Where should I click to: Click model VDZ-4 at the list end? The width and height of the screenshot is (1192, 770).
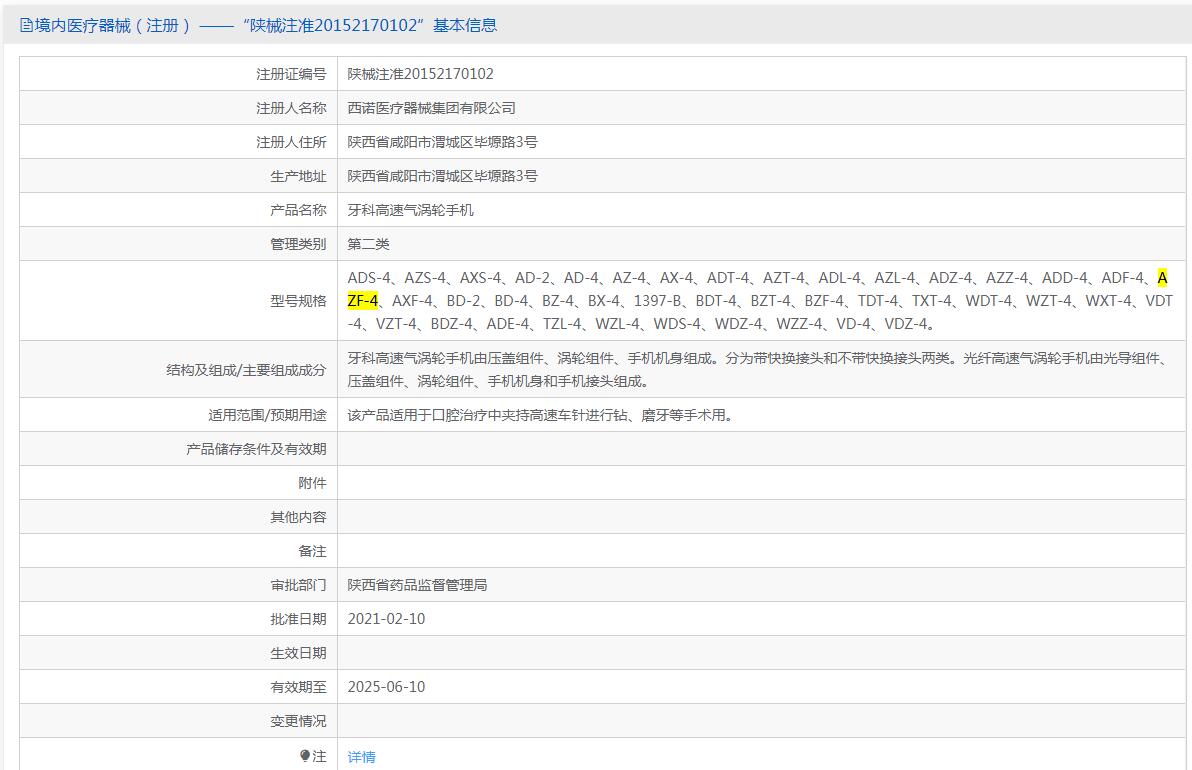tap(906, 324)
